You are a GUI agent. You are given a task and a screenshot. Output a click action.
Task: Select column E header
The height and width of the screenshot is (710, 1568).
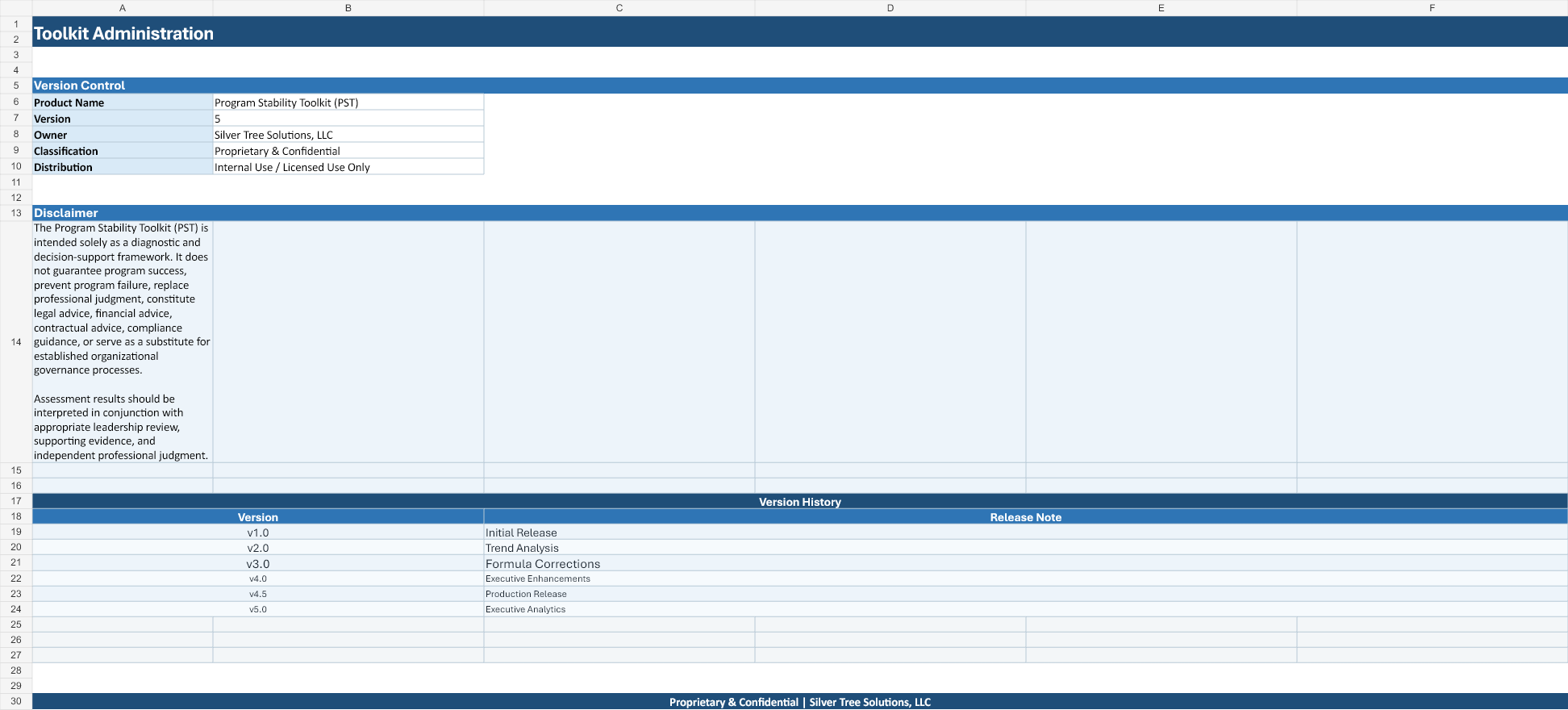point(1161,8)
